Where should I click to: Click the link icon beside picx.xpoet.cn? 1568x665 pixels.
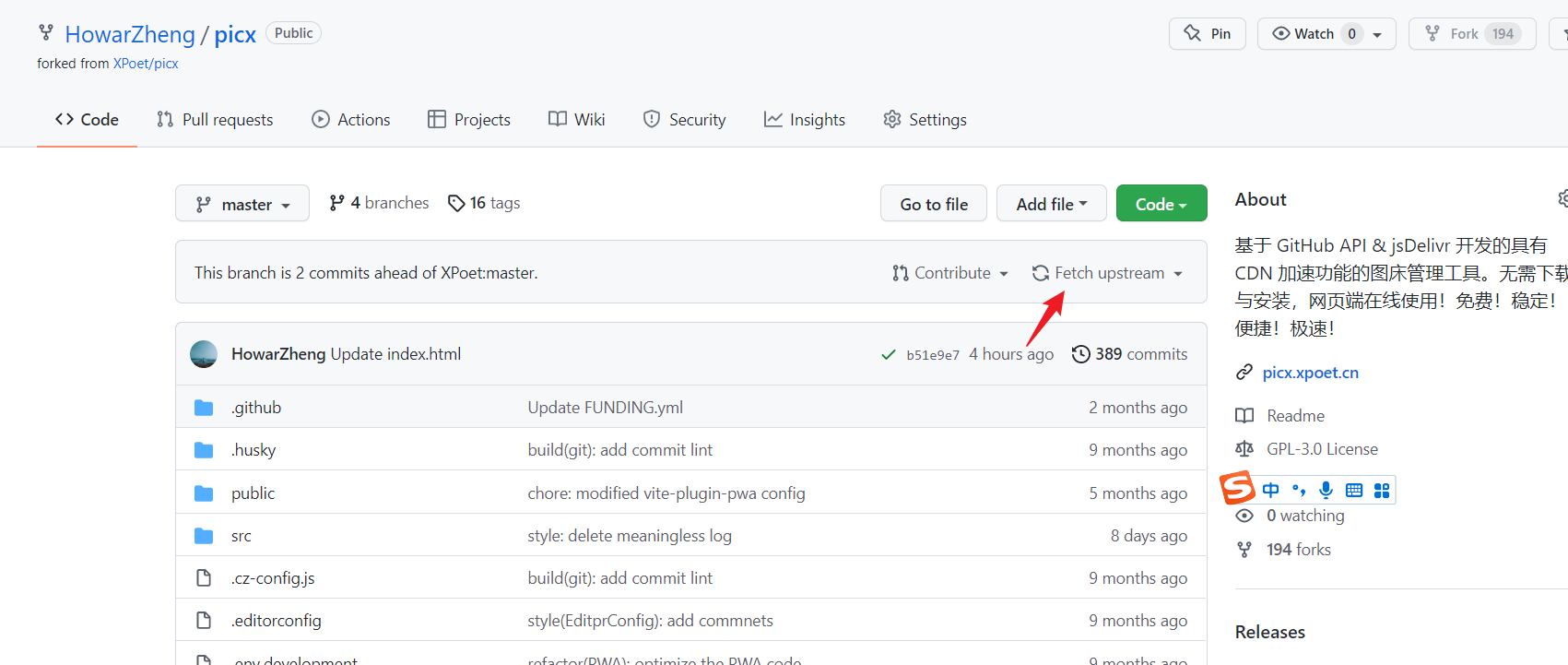tap(1244, 373)
